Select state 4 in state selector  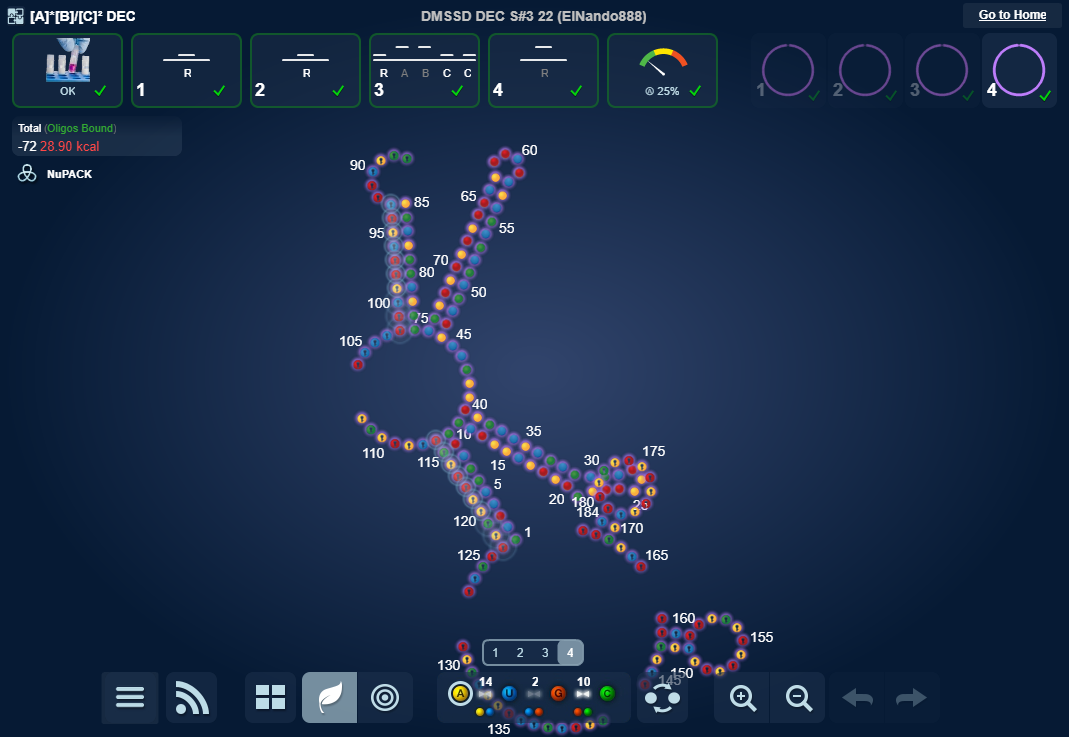click(x=570, y=653)
